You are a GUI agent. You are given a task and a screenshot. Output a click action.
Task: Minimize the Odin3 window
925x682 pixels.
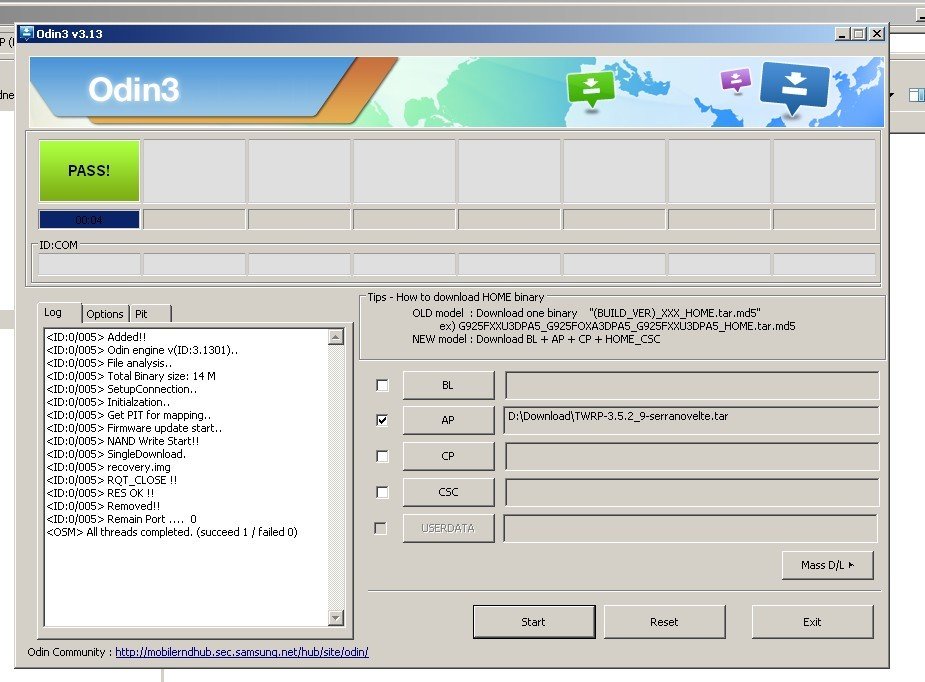tap(842, 34)
